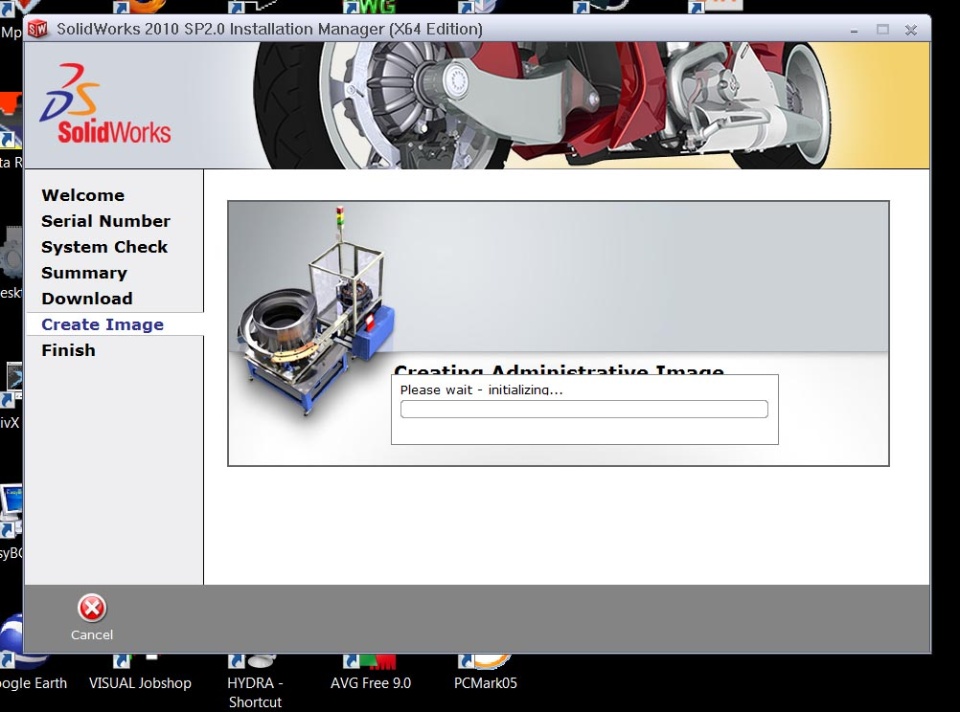Go to the Summary step
The height and width of the screenshot is (712, 960).
click(x=84, y=272)
